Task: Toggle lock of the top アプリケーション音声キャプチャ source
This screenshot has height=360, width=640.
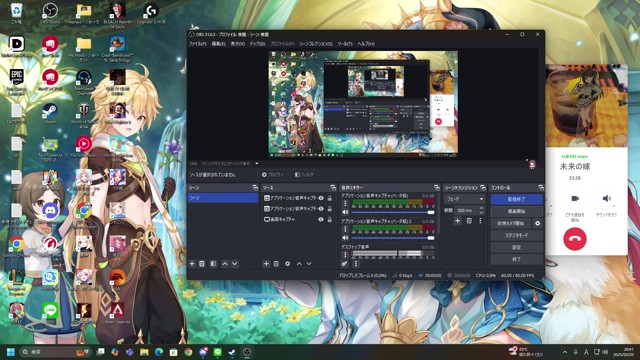Action: [x=329, y=198]
